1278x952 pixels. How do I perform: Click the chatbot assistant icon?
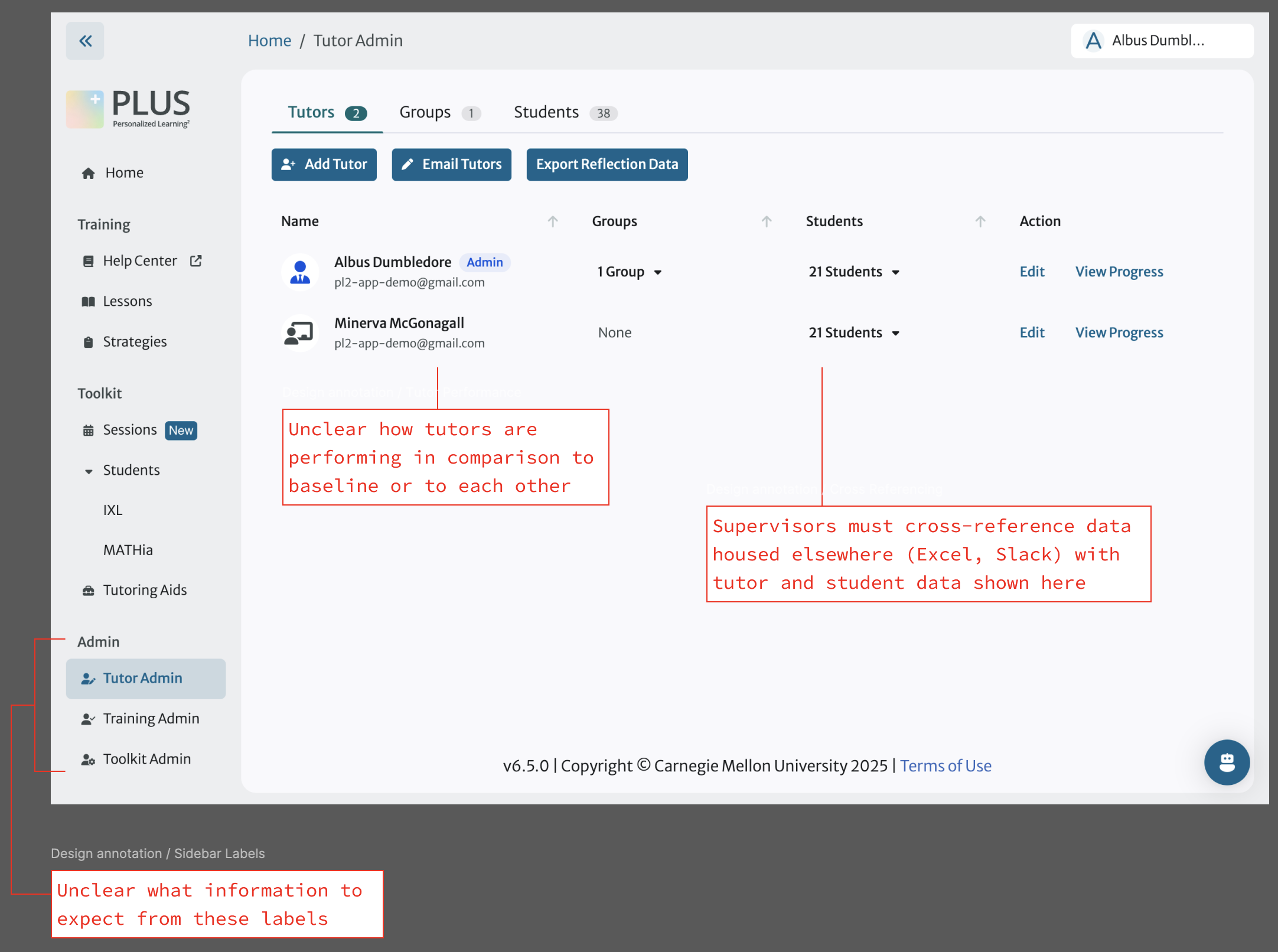pyautogui.click(x=1227, y=762)
